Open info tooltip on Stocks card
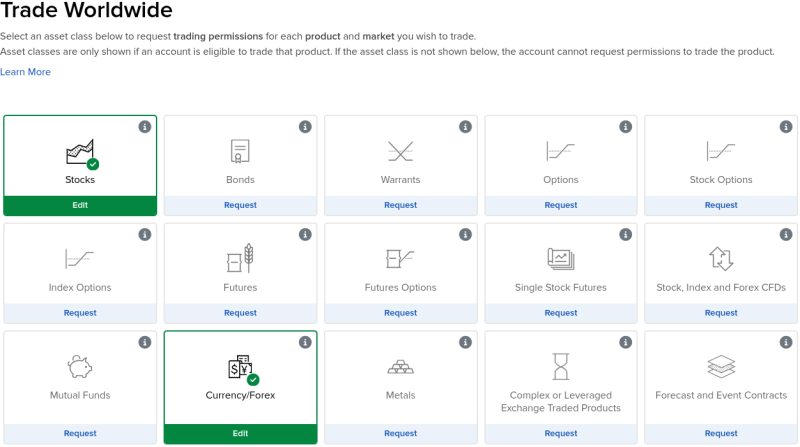Image resolution: width=800 pixels, height=447 pixels. [145, 127]
